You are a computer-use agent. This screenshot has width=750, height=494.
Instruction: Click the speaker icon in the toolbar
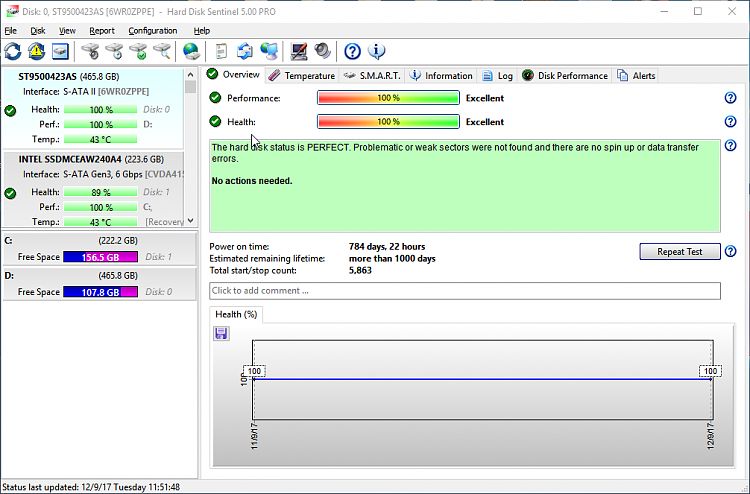pyautogui.click(x=322, y=51)
